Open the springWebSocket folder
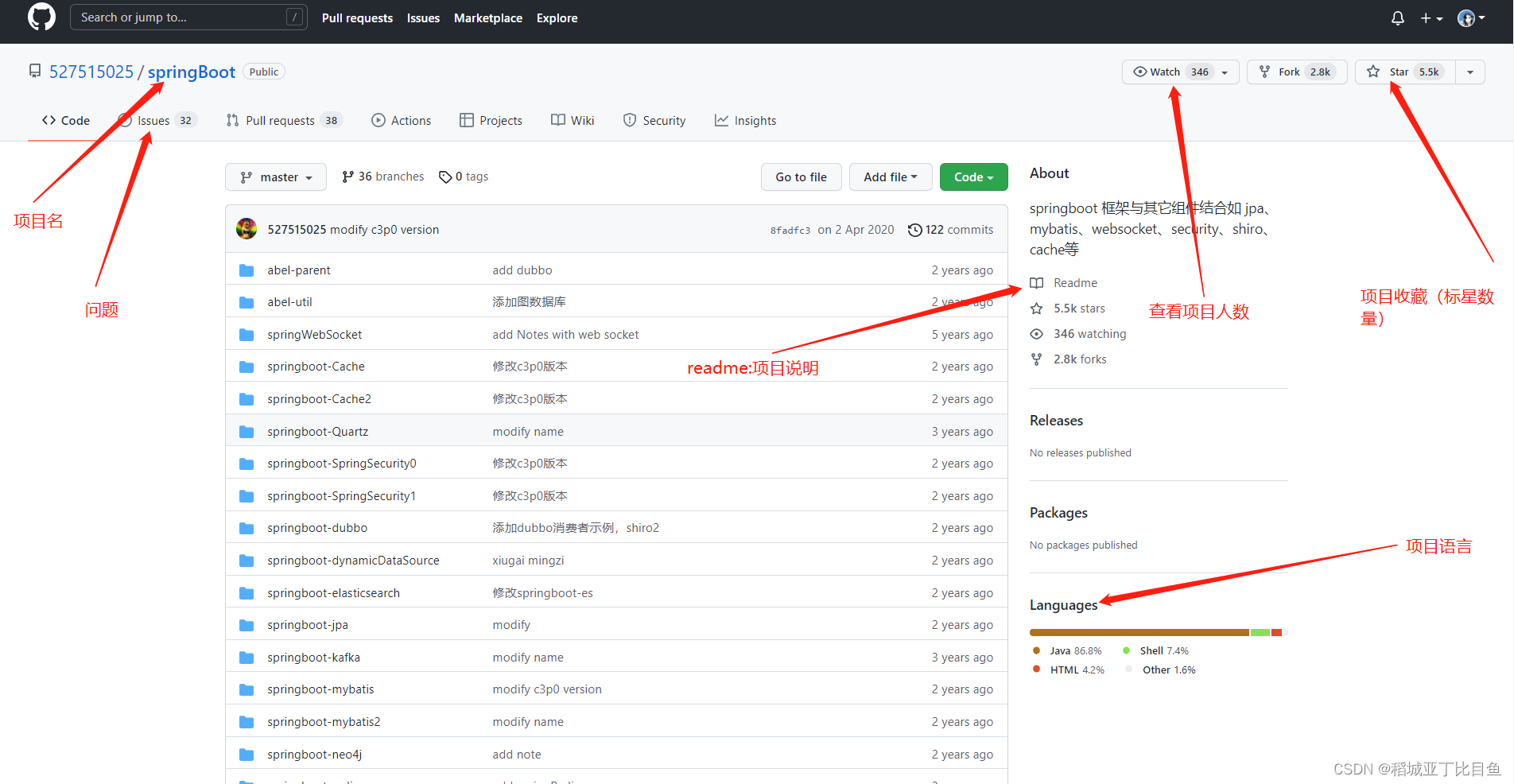Screen dimensions: 1514x784 [x=315, y=335]
